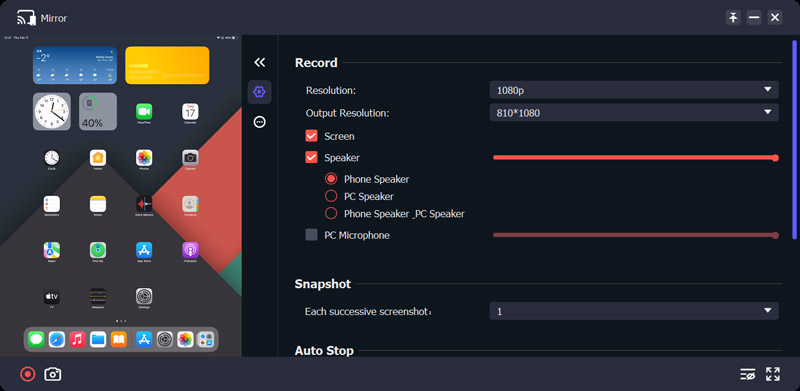The width and height of the screenshot is (800, 391).
Task: Uncheck the Screen checkbox
Action: (x=311, y=136)
